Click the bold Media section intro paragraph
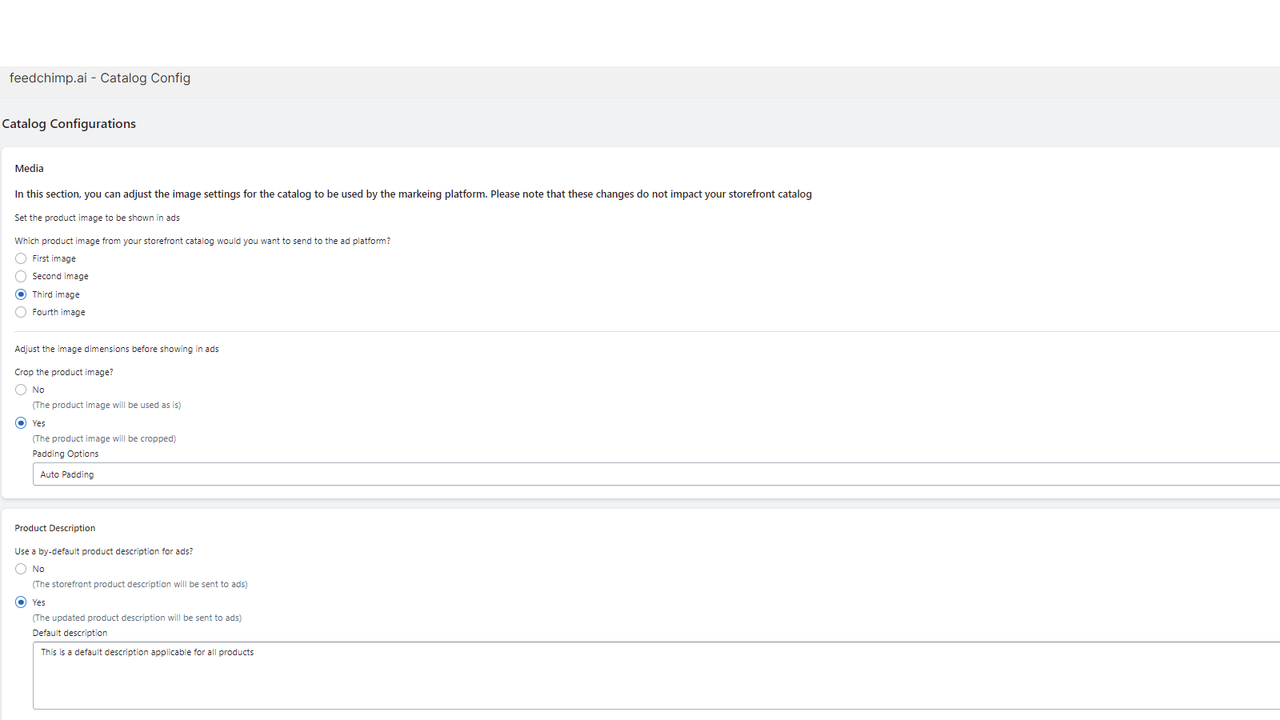This screenshot has width=1280, height=720. (413, 194)
